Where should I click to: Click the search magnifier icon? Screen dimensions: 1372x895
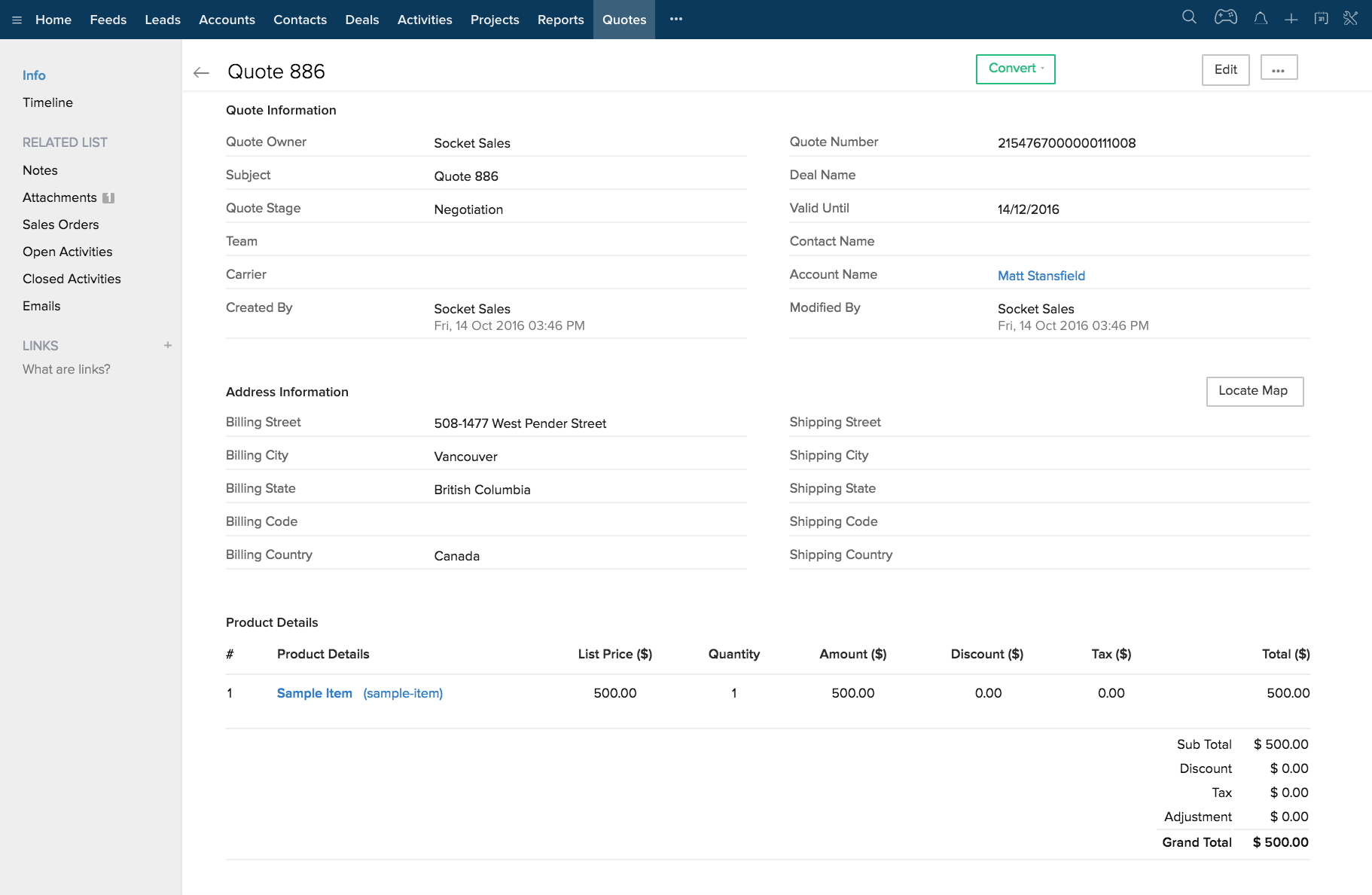tap(1189, 17)
